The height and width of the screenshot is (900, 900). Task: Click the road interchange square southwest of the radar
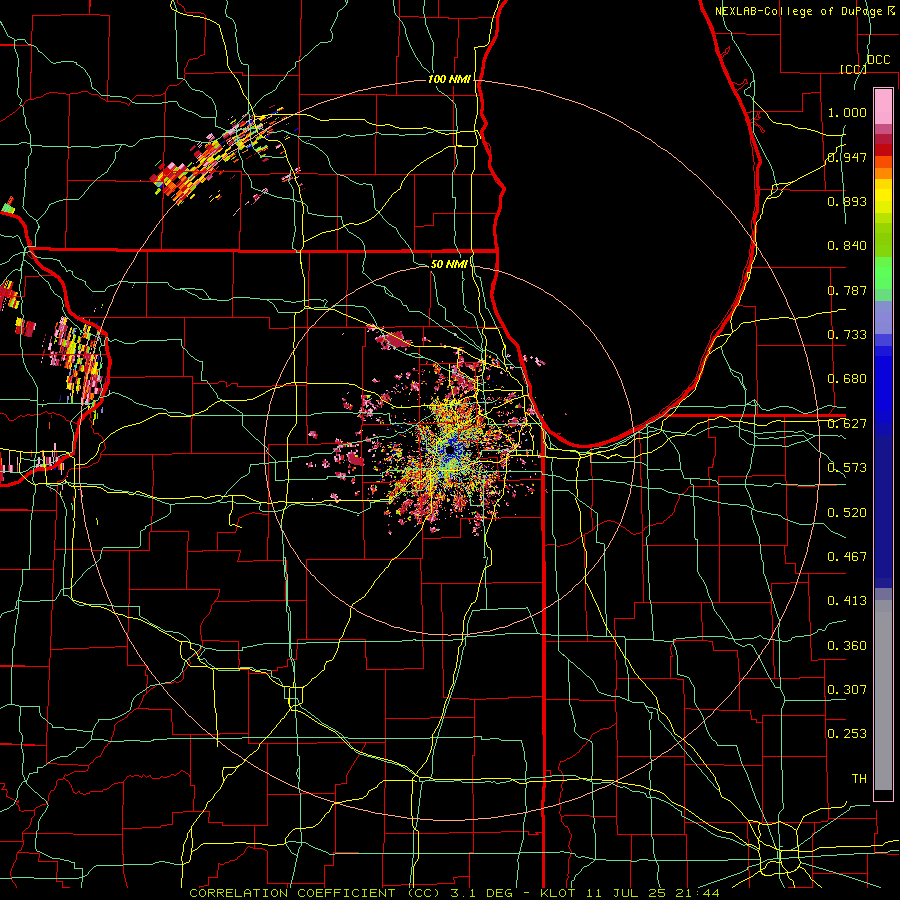(x=294, y=696)
